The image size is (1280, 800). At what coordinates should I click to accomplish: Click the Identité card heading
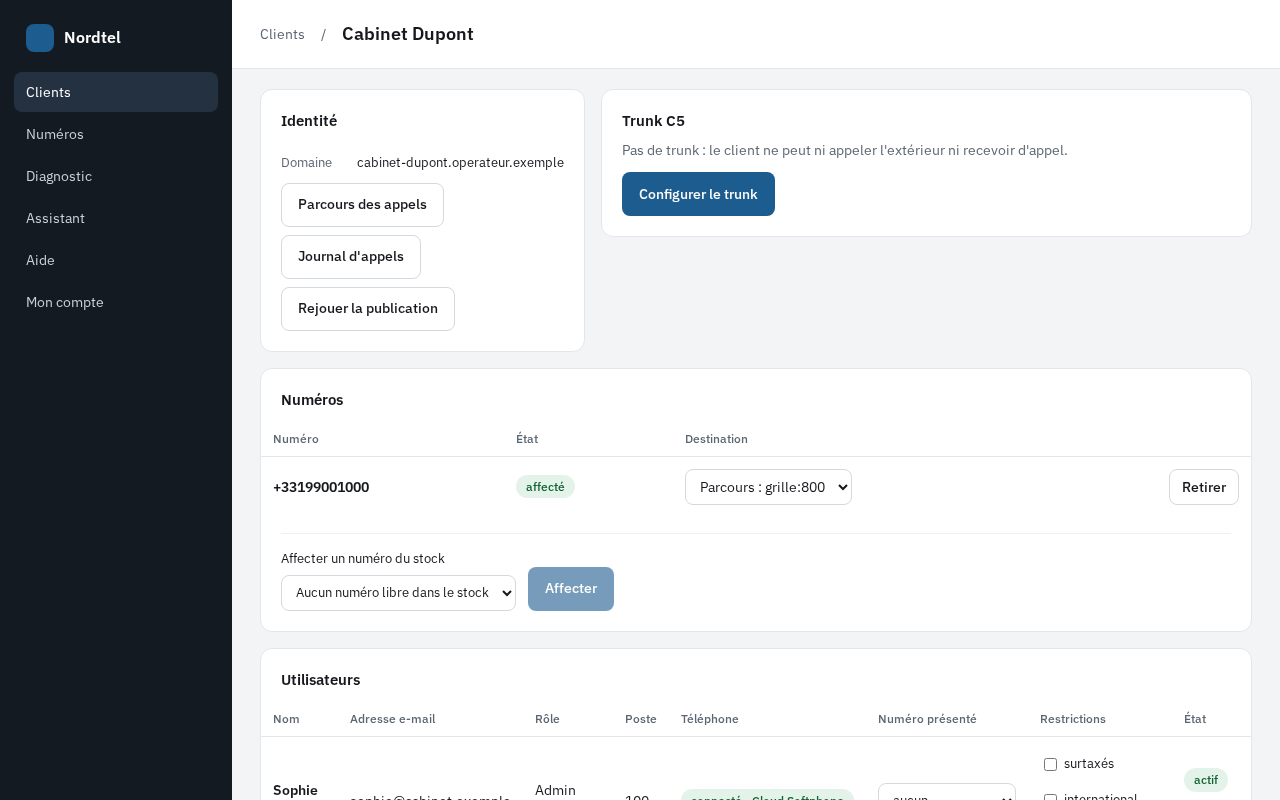tap(309, 121)
